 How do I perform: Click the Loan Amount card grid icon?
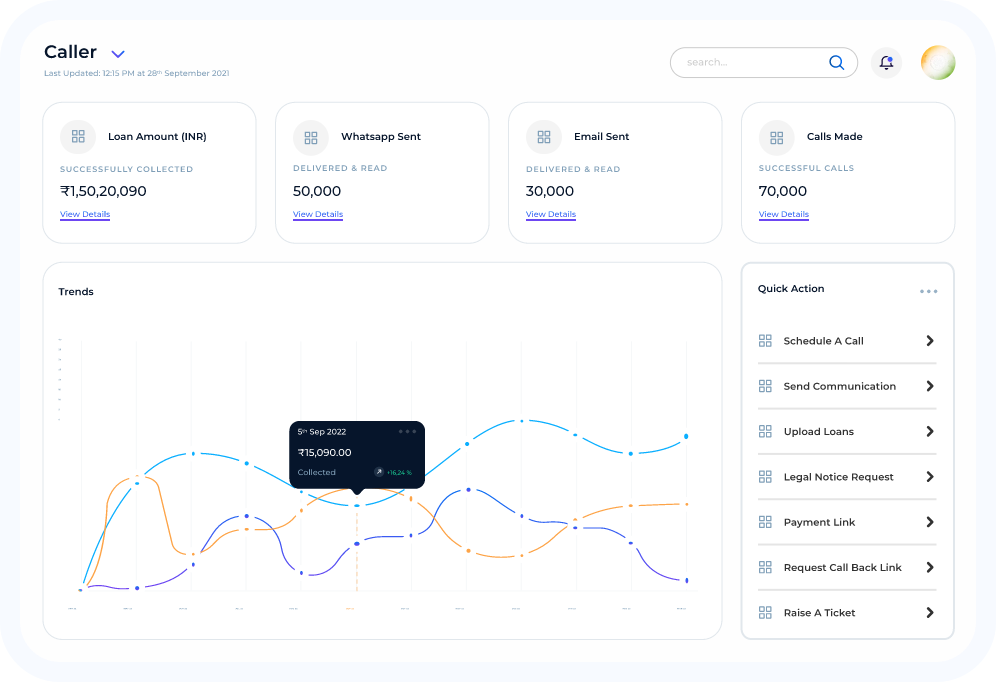coord(78,137)
